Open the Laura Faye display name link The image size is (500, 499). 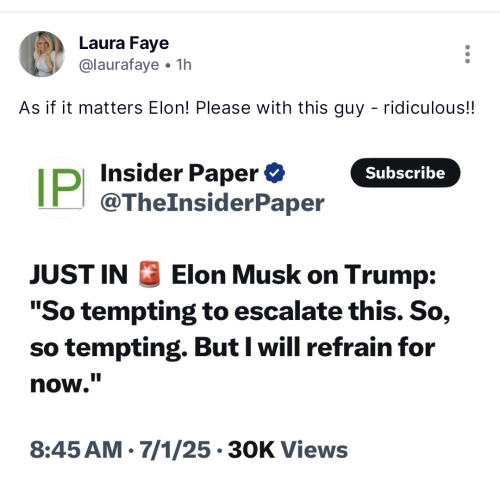pos(124,43)
